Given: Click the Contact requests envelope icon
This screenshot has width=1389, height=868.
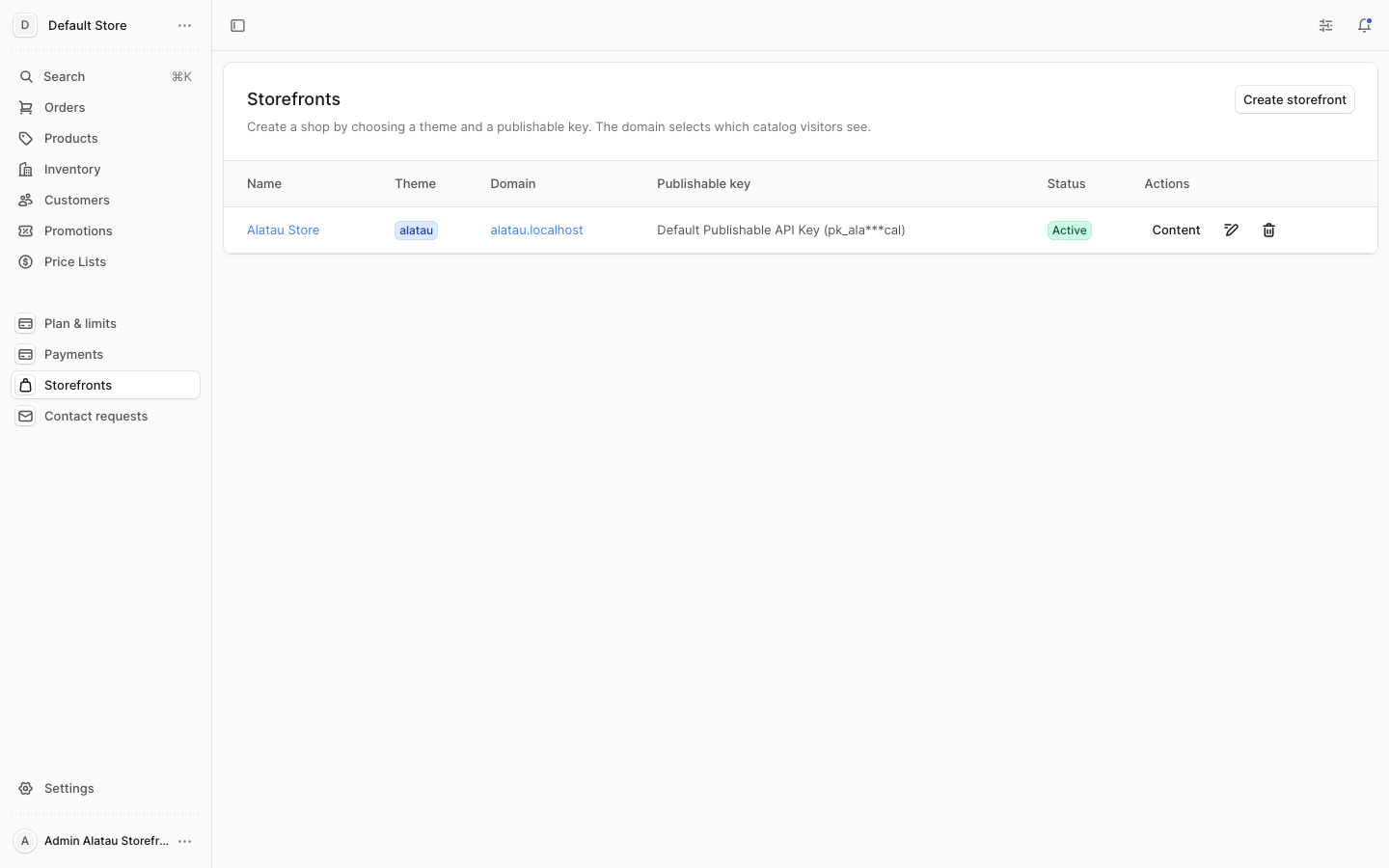Looking at the screenshot, I should (x=26, y=417).
